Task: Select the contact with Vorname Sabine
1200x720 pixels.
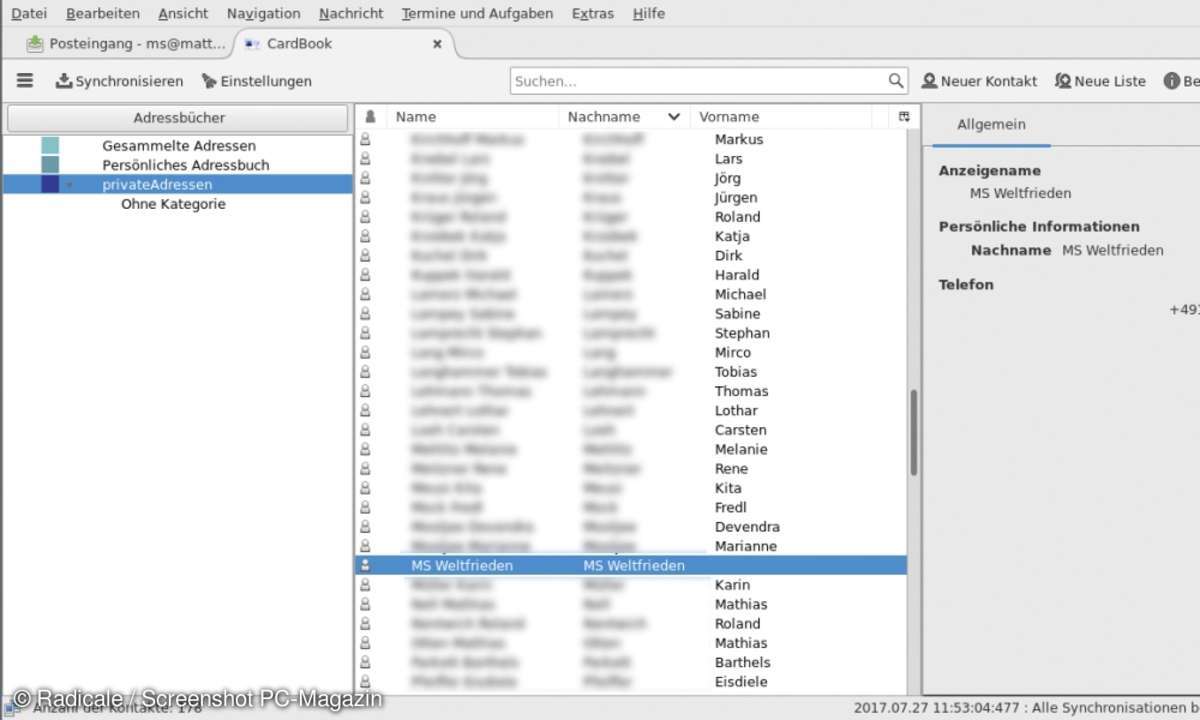Action: coord(631,314)
